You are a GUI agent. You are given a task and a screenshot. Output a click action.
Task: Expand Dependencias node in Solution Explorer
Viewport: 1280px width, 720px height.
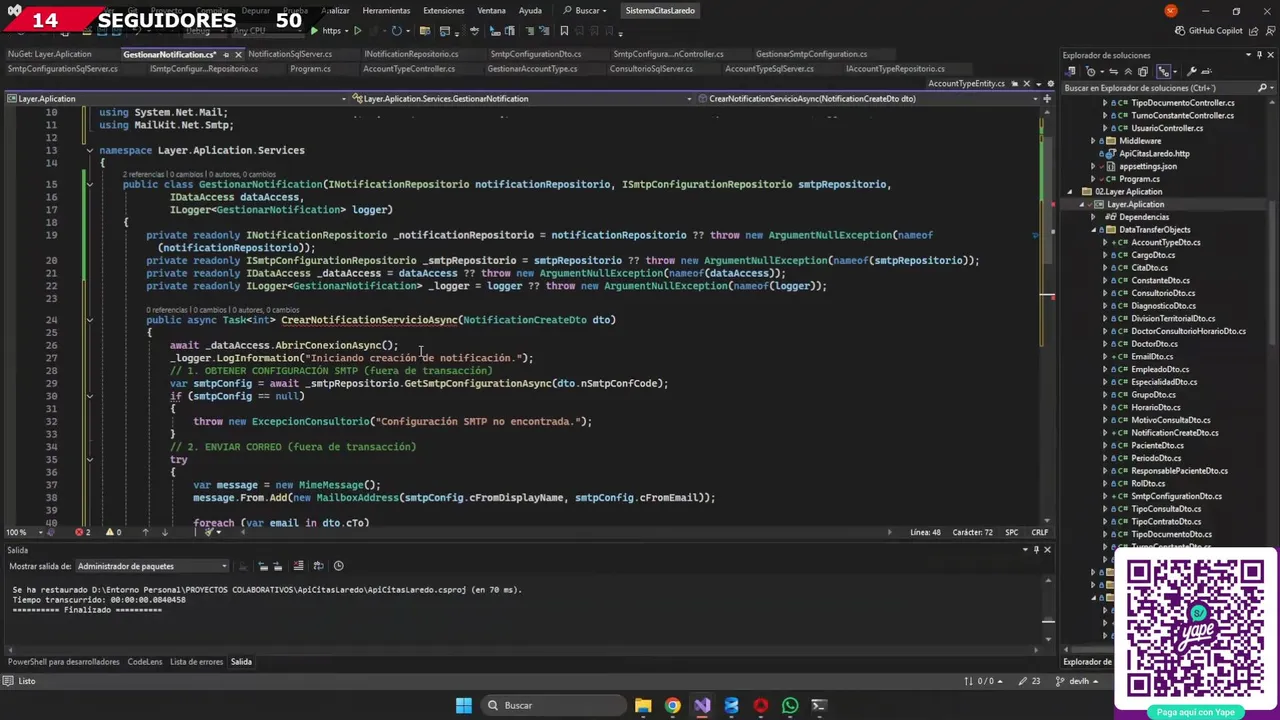click(x=1095, y=217)
